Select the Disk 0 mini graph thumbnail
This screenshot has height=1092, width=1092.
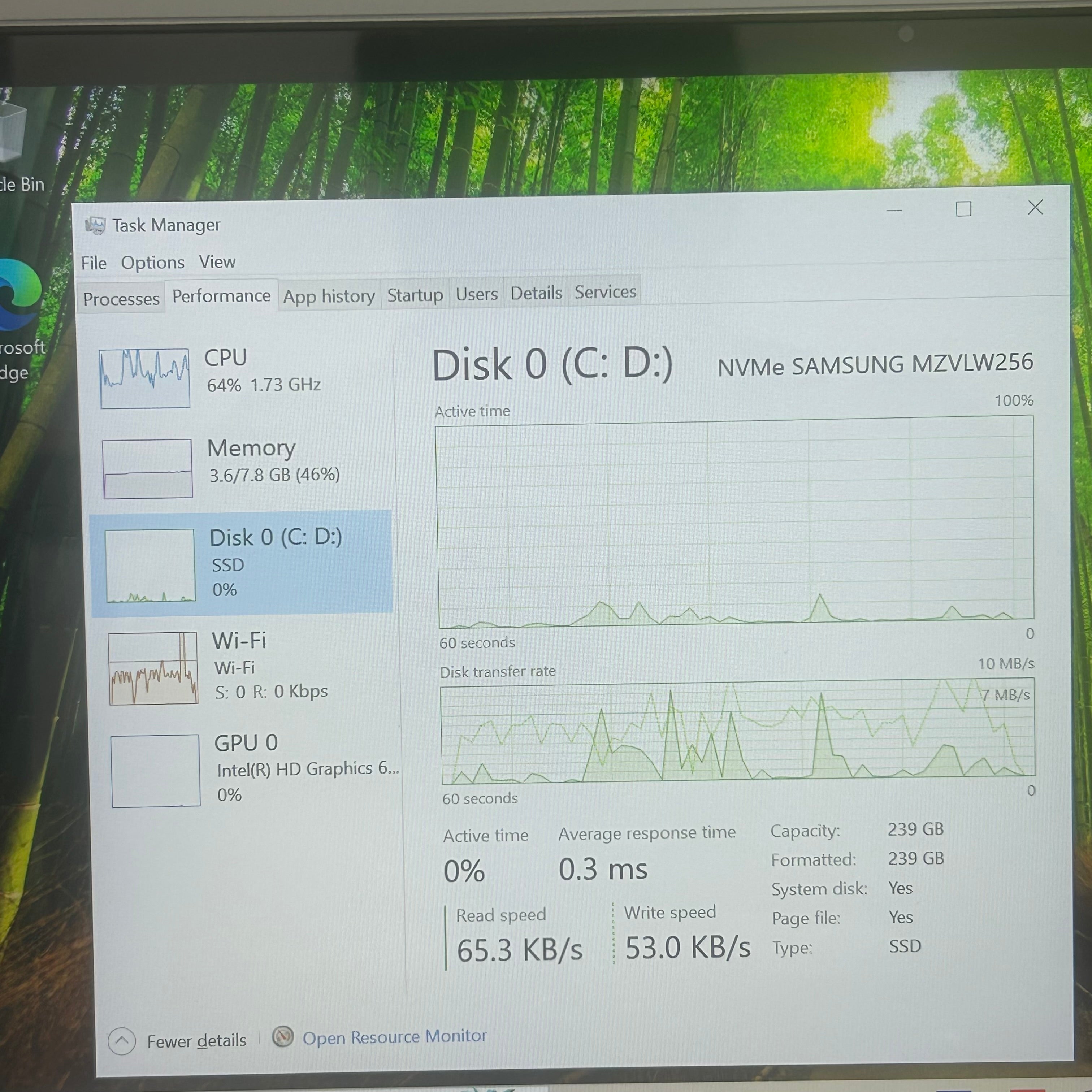coord(150,565)
